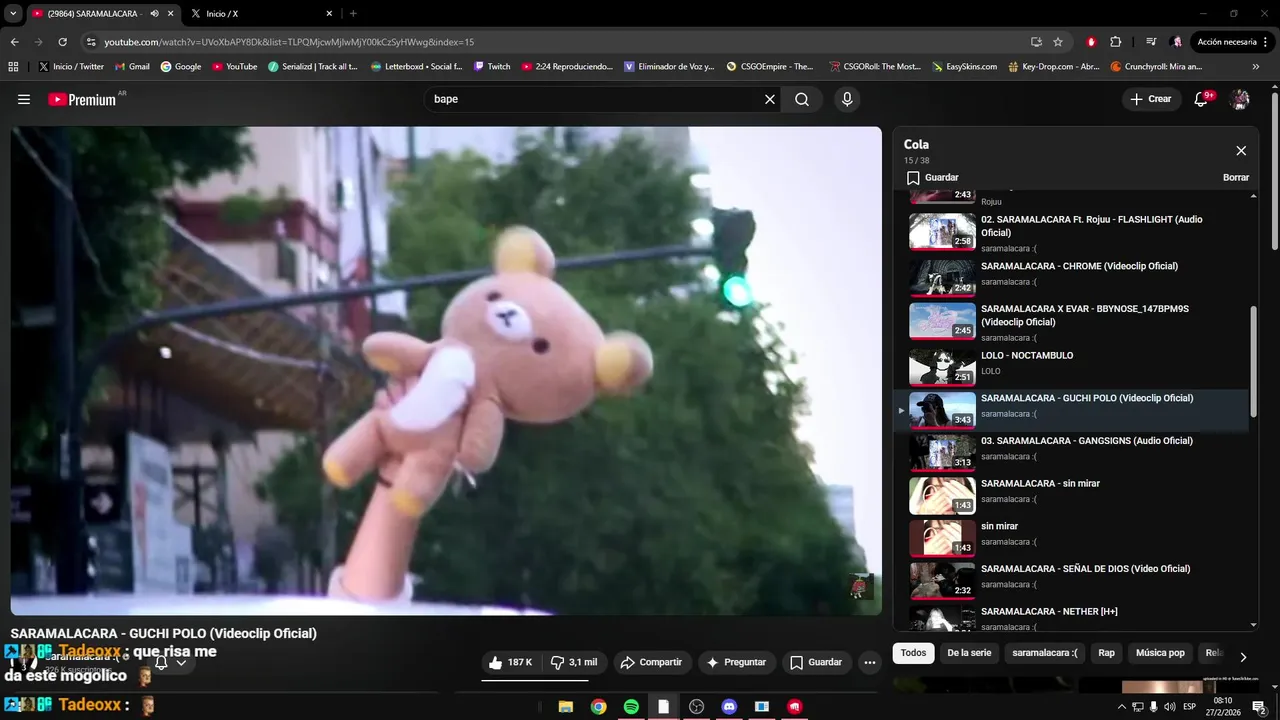Viewport: 1280px width, 720px height.
Task: Show more bookmarks chevron
Action: pos(1256,66)
